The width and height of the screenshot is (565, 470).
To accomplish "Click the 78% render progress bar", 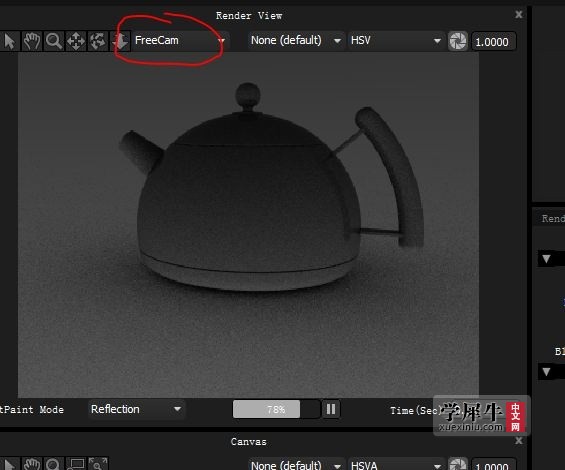I will click(x=276, y=409).
